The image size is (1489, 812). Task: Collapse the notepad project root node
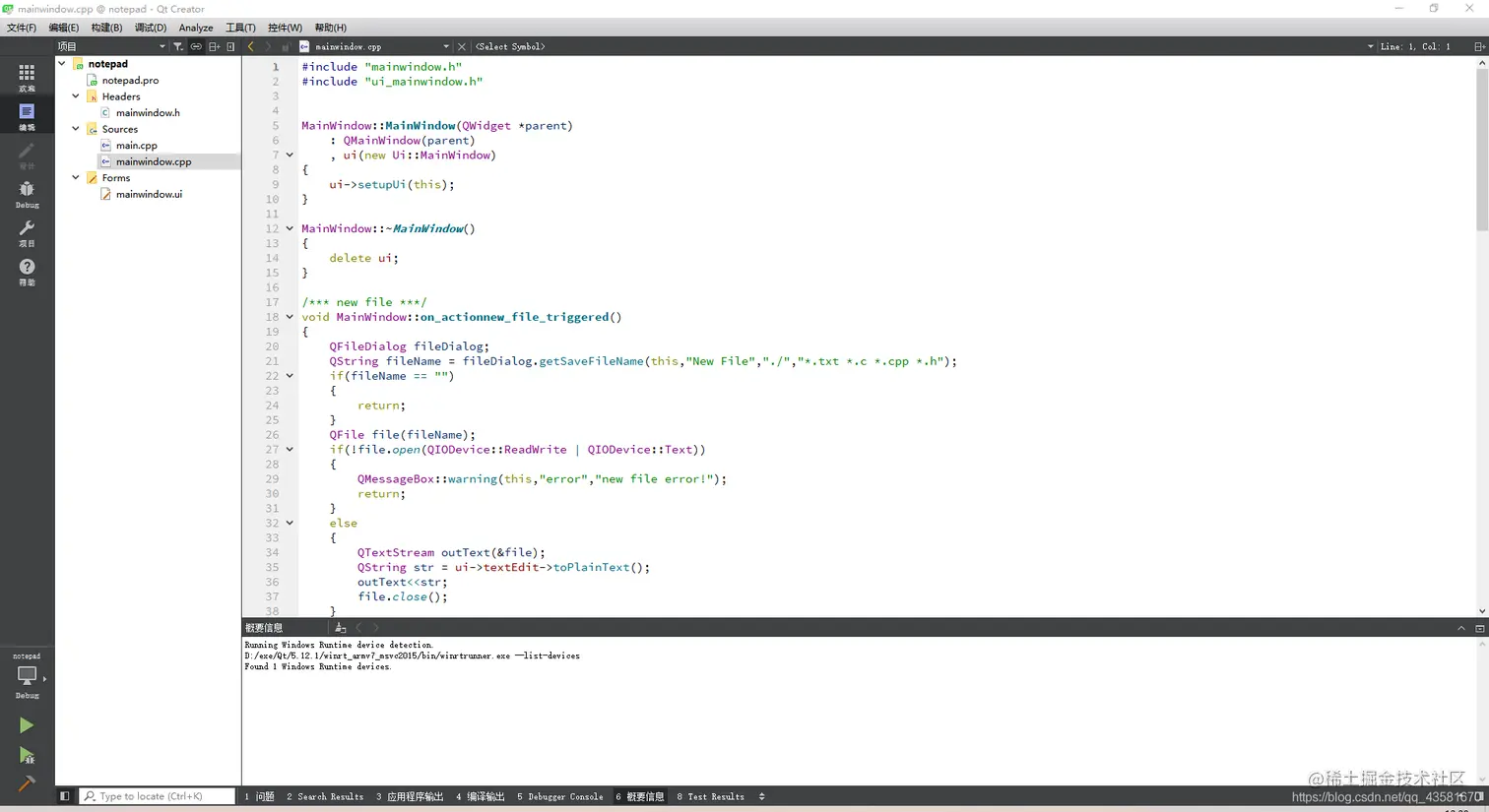(x=62, y=64)
